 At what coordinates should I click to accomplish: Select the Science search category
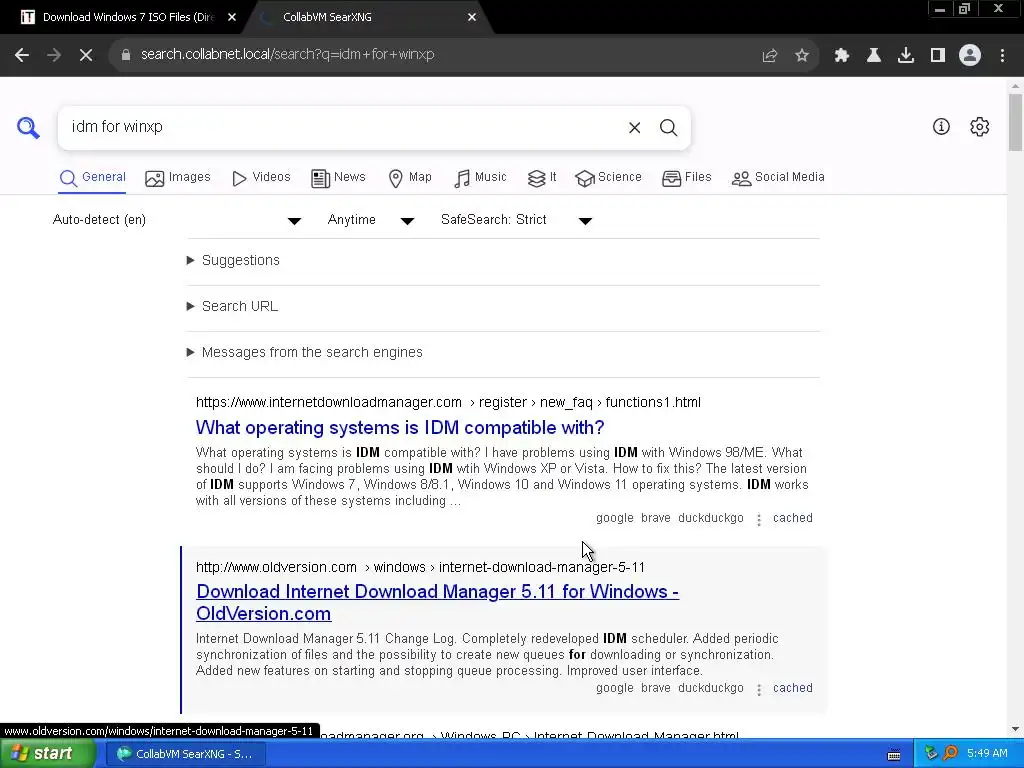click(x=609, y=178)
